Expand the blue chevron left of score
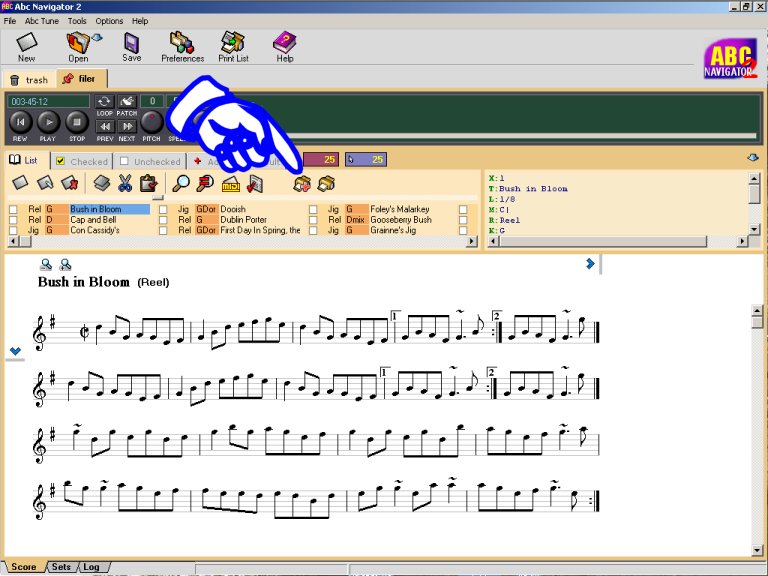 (x=15, y=351)
